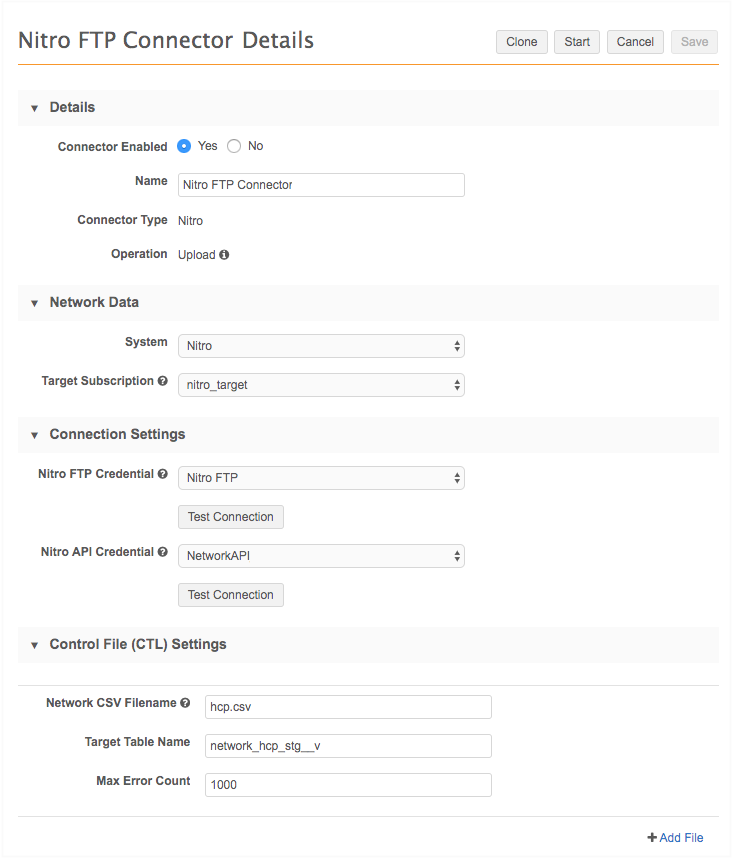Open the Target Subscription dropdown
Image resolution: width=732 pixels, height=859 pixels.
321,385
